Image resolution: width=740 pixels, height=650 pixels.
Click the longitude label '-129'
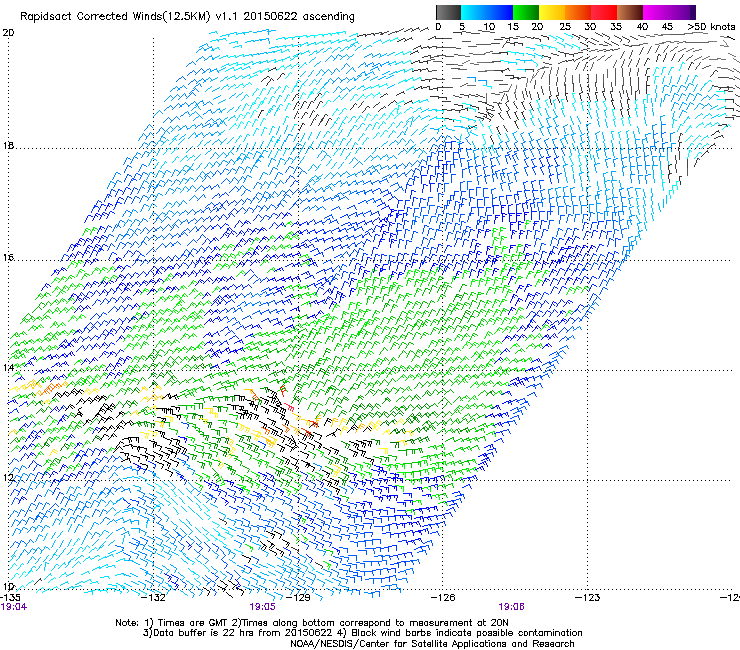[x=298, y=597]
